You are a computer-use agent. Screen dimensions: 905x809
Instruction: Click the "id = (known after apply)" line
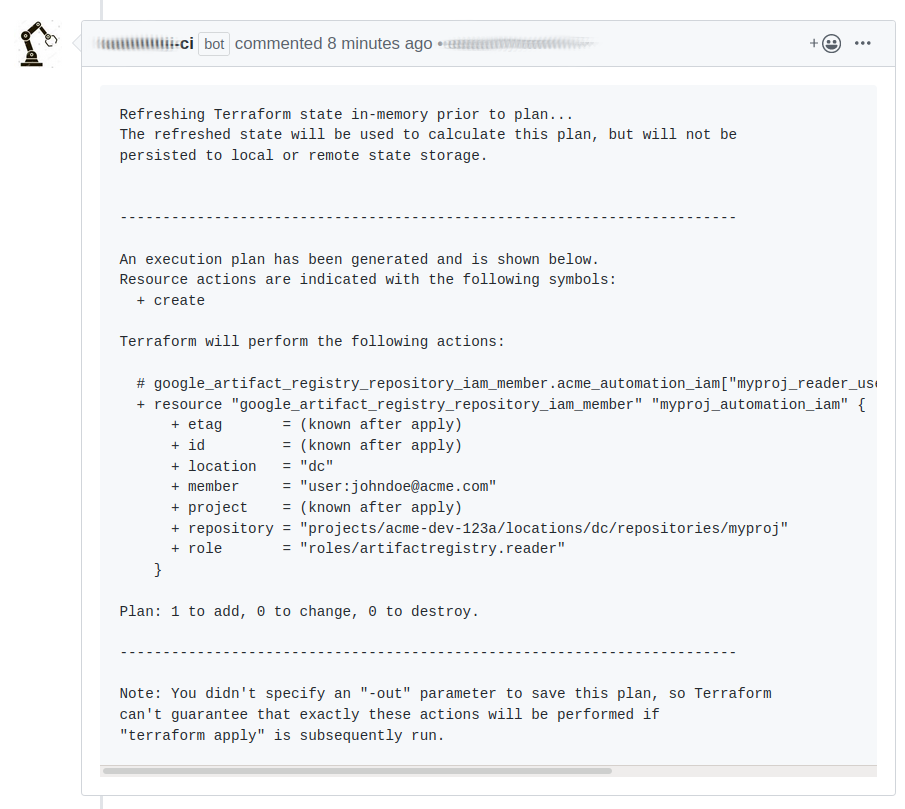coord(316,445)
